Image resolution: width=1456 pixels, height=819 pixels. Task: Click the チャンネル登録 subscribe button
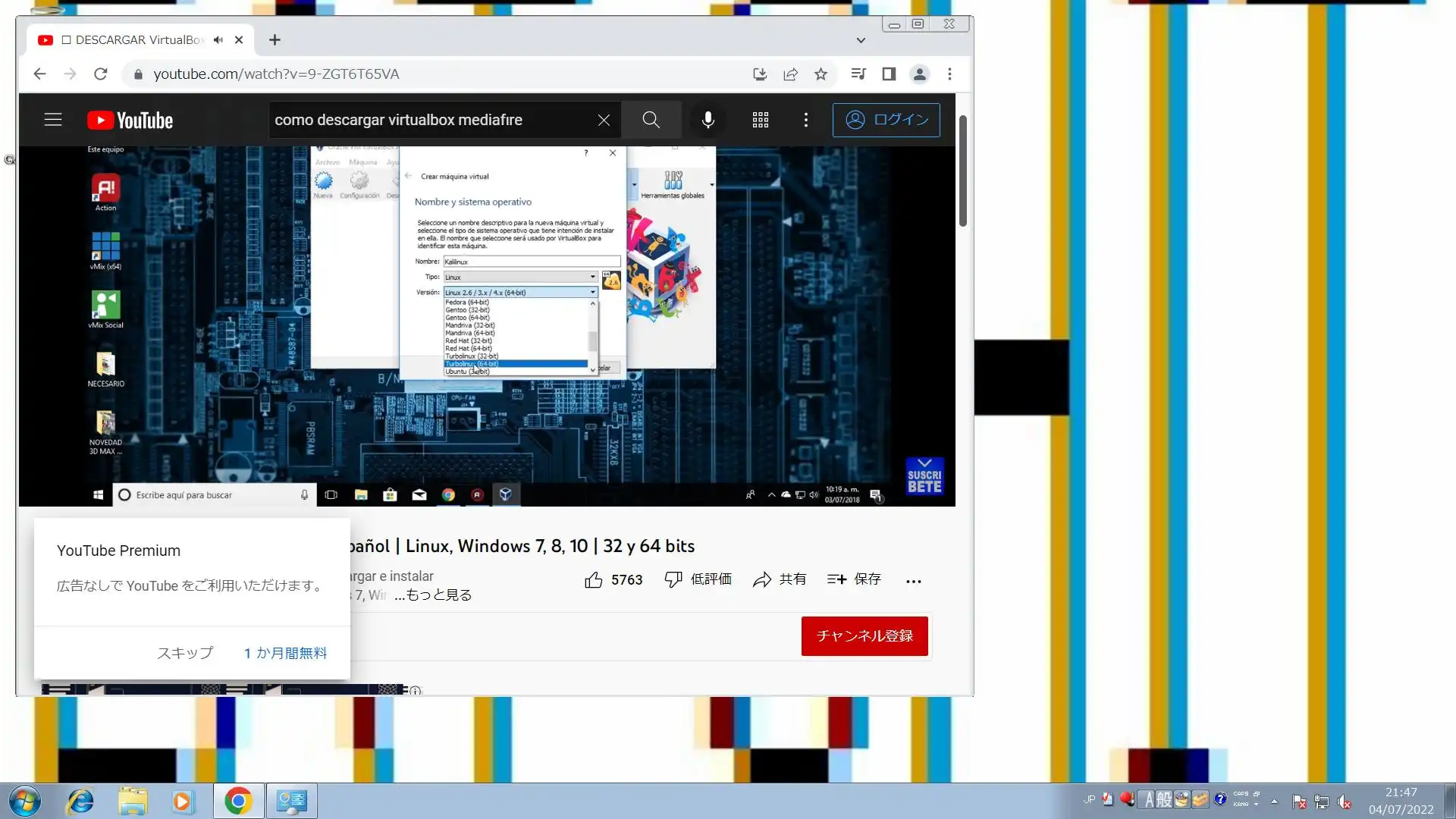864,636
